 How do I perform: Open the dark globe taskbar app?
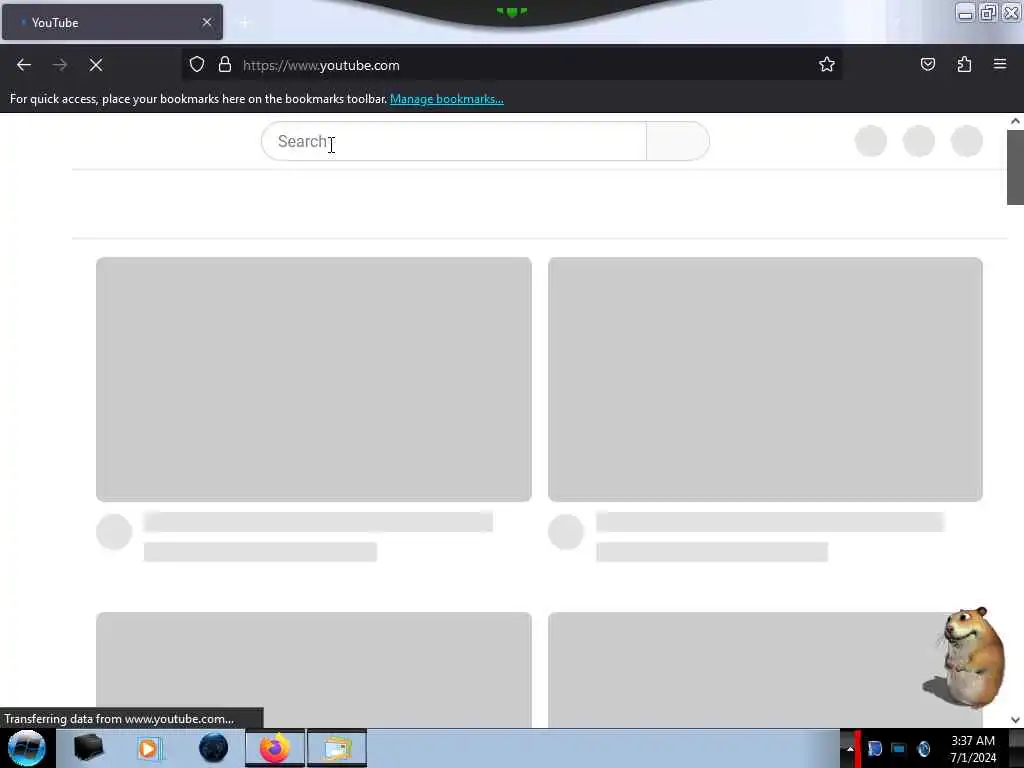[x=214, y=748]
